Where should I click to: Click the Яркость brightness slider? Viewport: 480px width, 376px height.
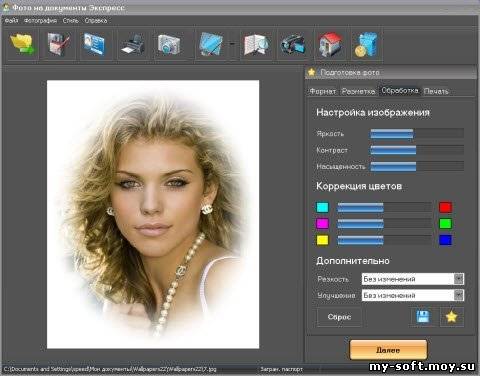pos(417,134)
